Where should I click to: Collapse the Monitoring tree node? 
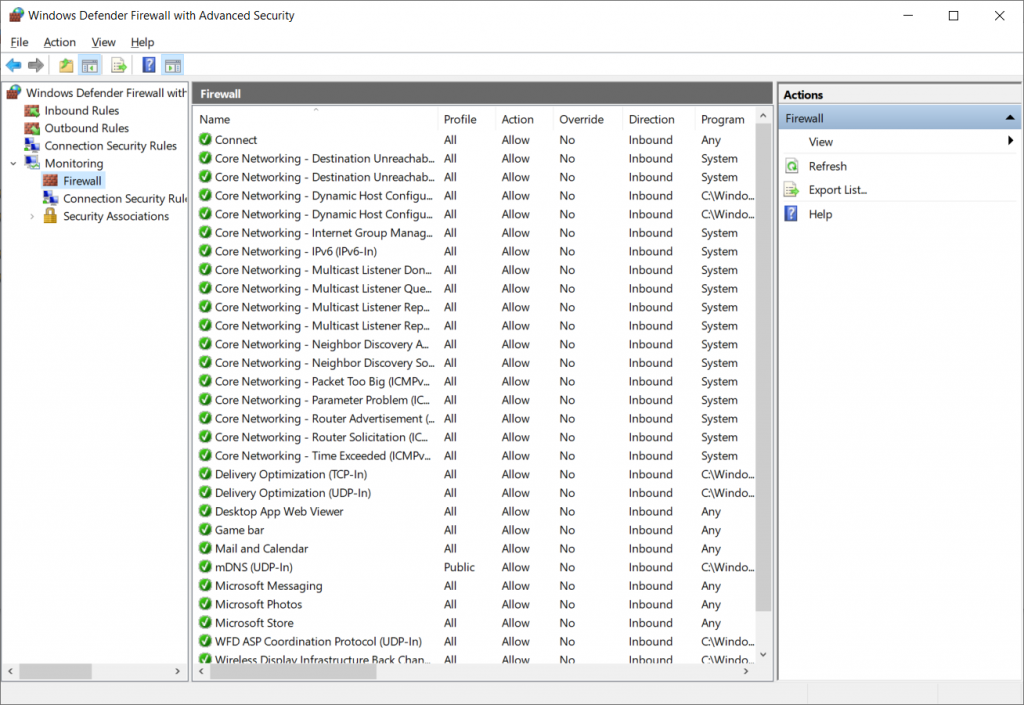13,163
